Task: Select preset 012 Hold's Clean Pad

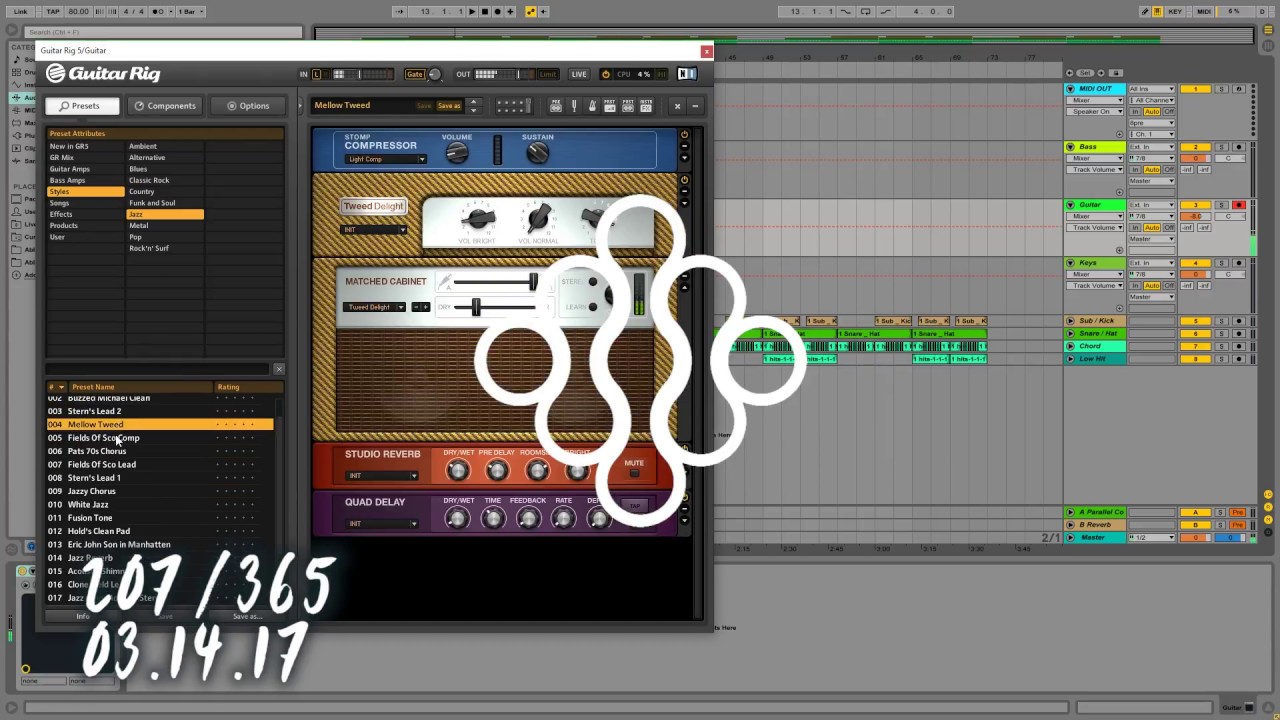Action: click(160, 531)
